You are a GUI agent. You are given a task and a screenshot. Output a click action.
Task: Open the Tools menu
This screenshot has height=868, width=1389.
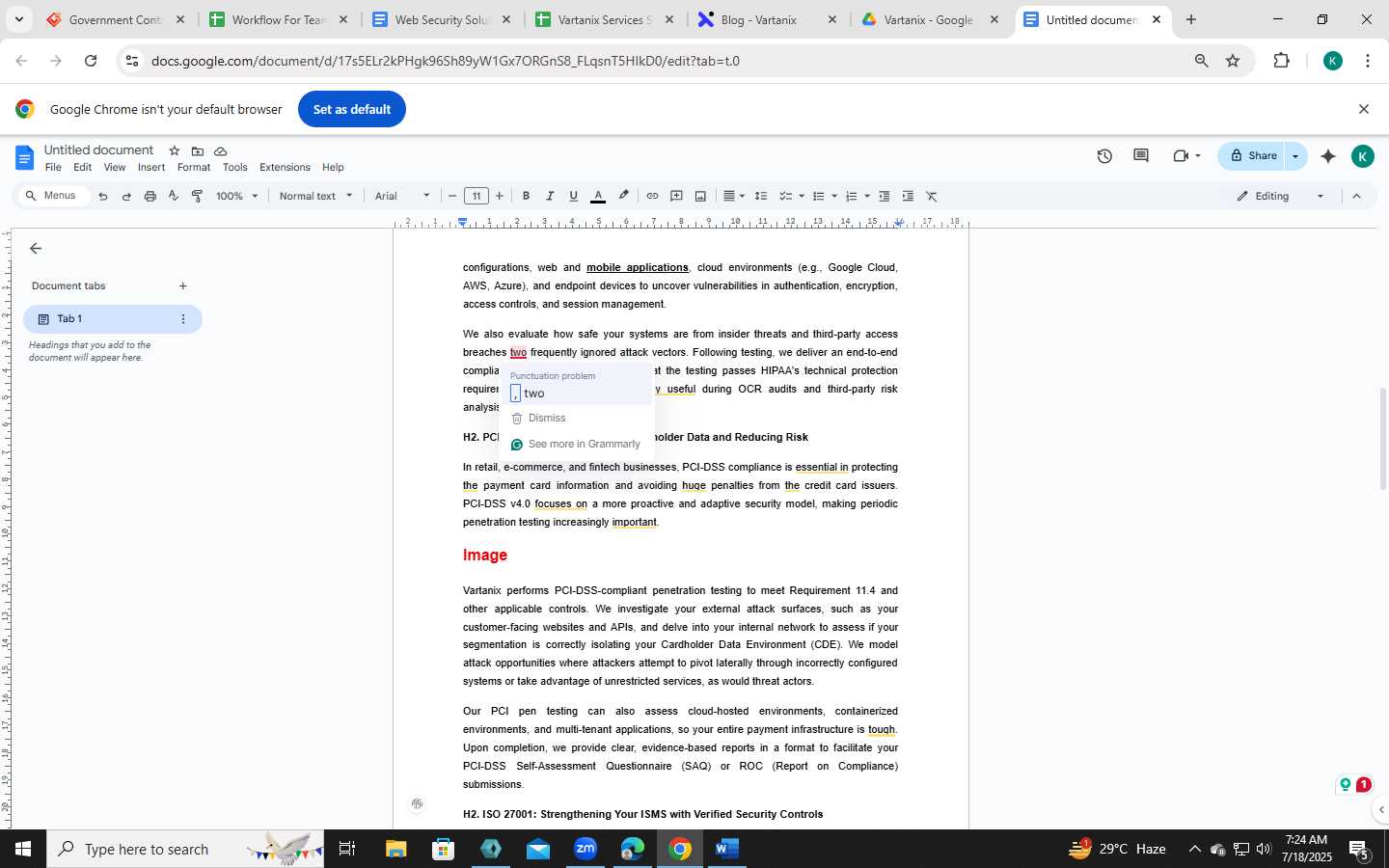(x=235, y=167)
